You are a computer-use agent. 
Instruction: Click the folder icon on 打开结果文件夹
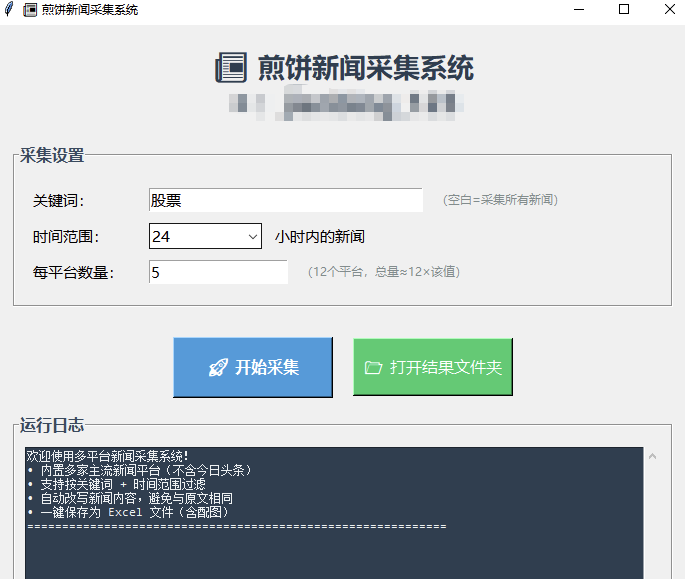[374, 367]
